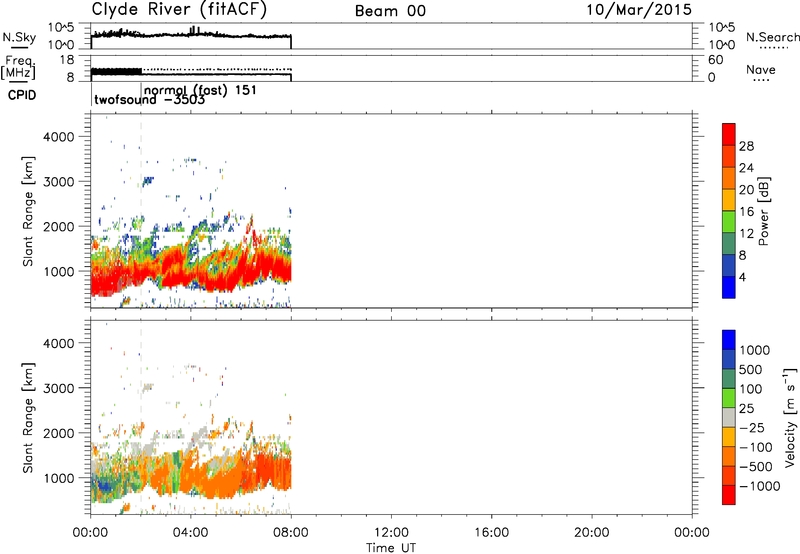Click the "16" tick on Power colorbar
Viewport: 800px width, 554px height.
[x=746, y=212]
